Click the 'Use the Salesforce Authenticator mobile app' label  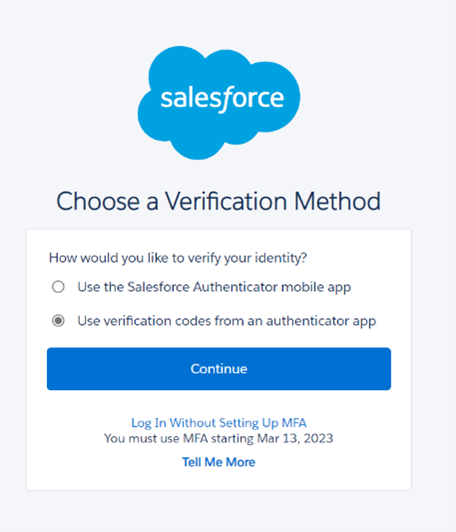214,287
